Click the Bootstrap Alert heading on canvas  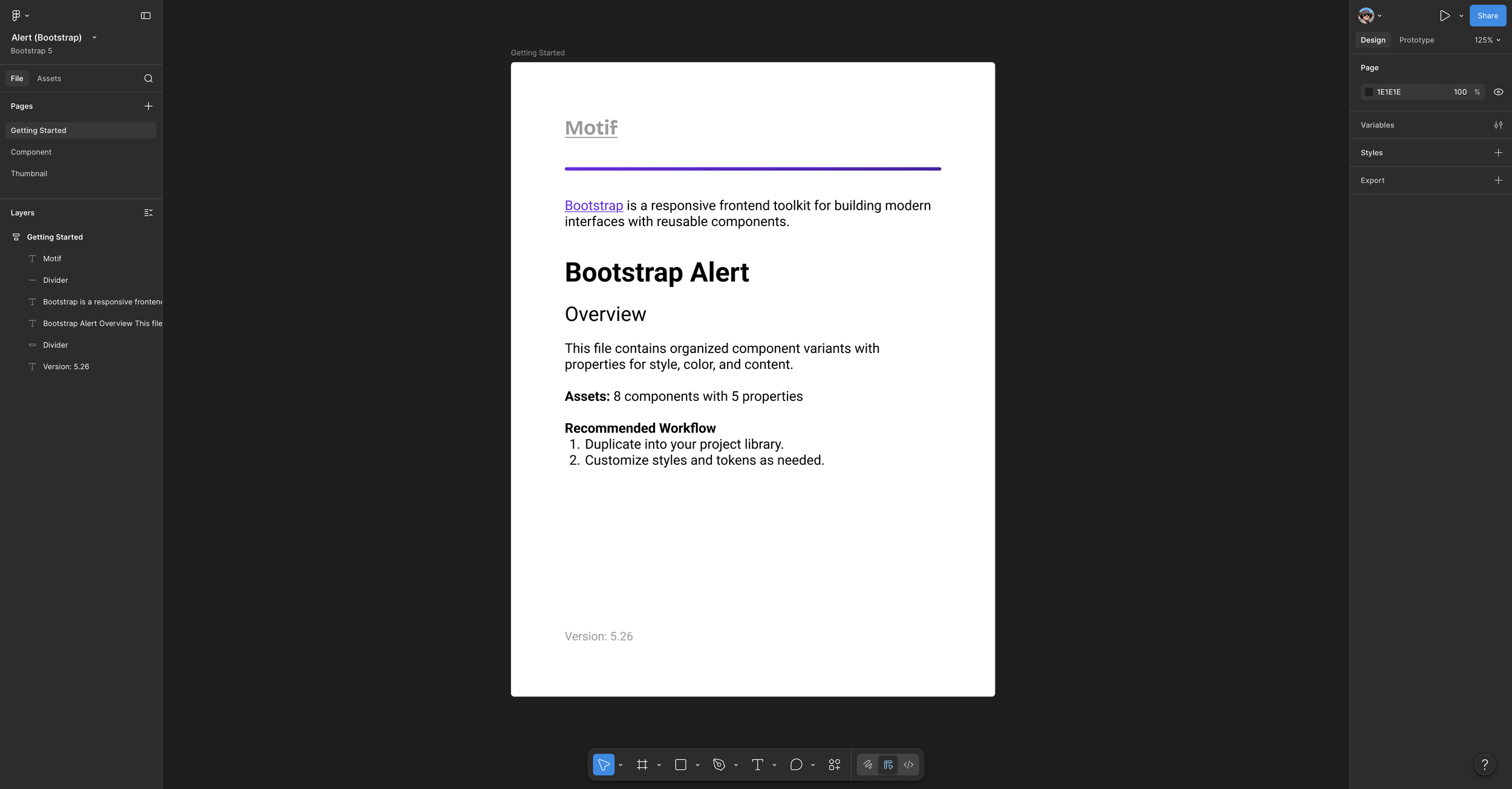point(657,272)
